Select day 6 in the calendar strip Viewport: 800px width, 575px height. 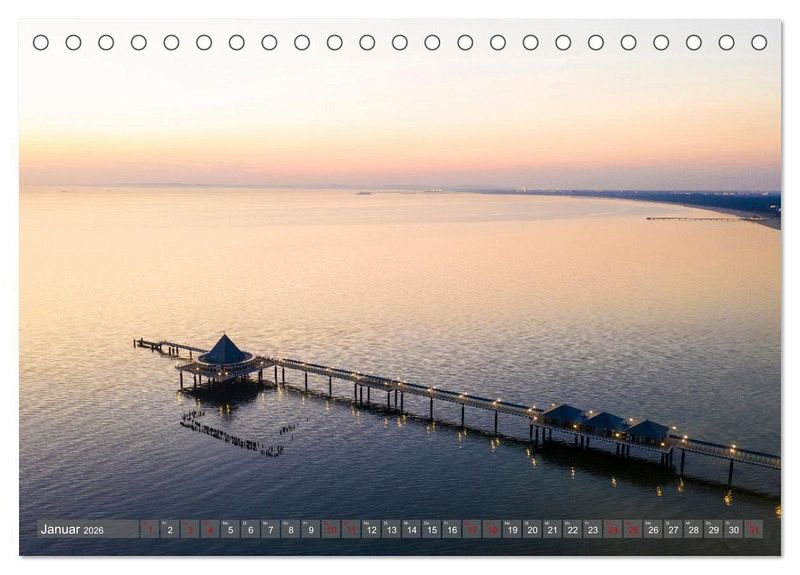click(251, 529)
